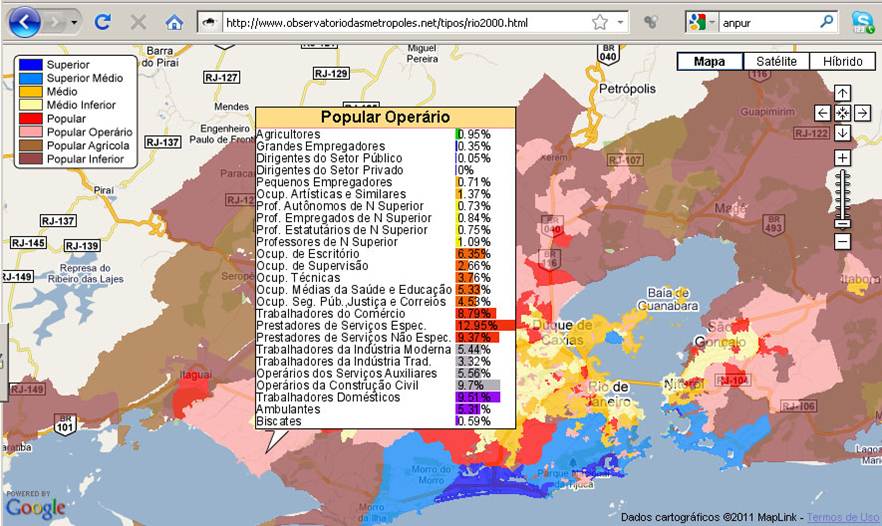Click the Médio Inferior legend label

pyautogui.click(x=81, y=105)
